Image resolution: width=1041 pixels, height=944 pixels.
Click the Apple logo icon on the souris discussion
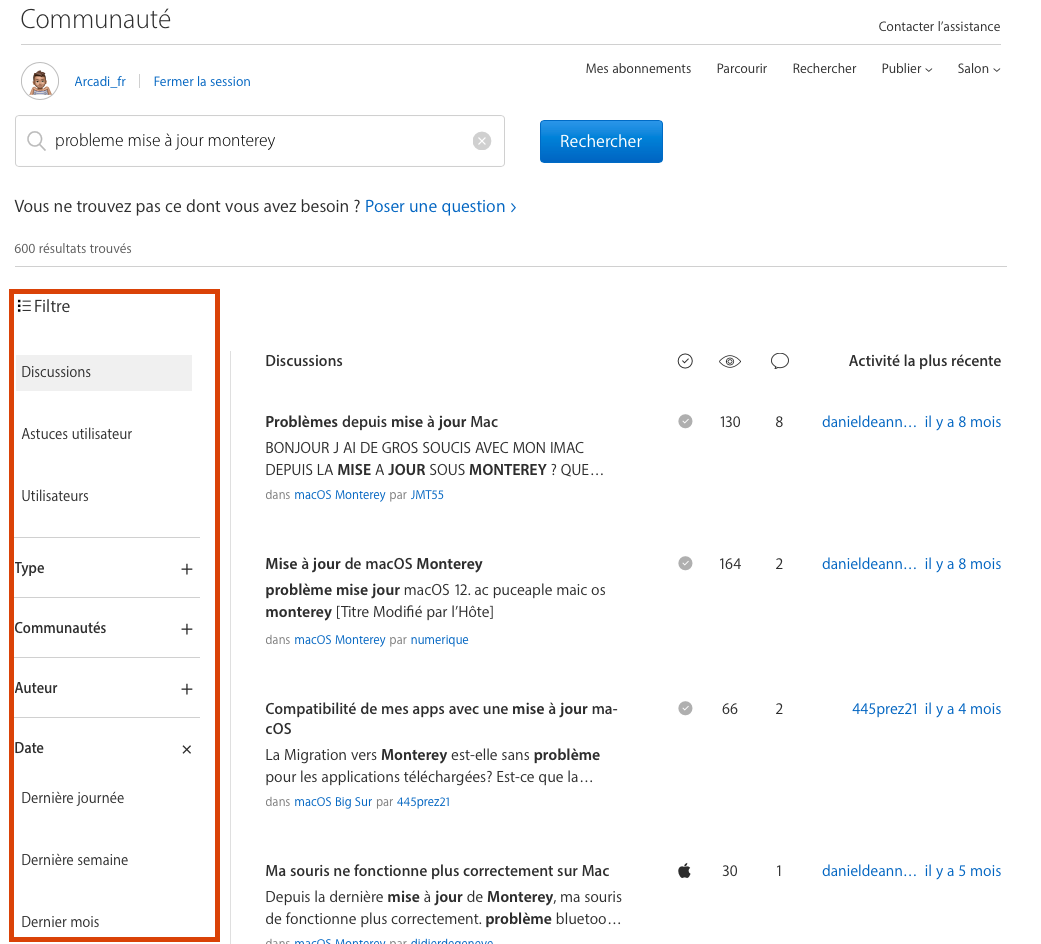coord(684,870)
